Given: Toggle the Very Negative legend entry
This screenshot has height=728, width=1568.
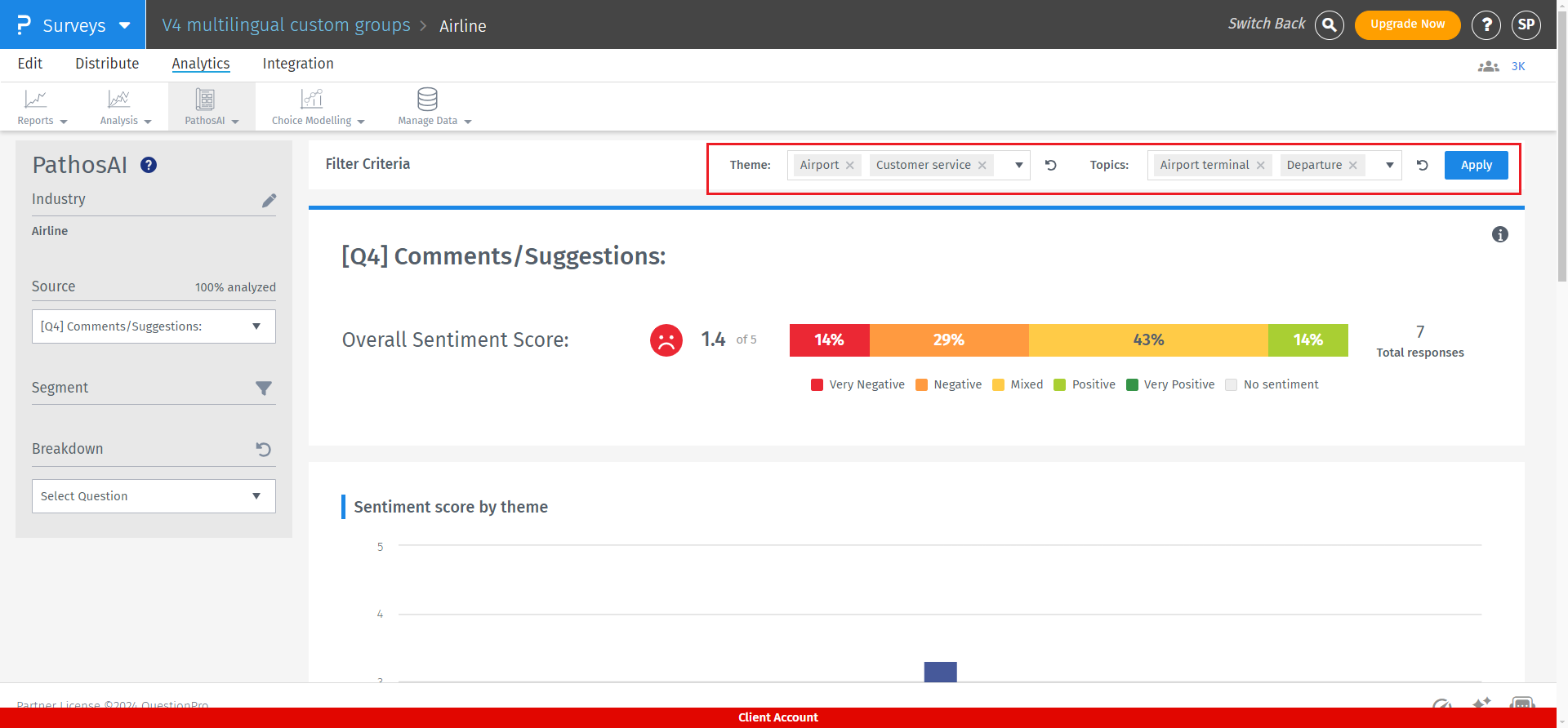Looking at the screenshot, I should tap(857, 384).
